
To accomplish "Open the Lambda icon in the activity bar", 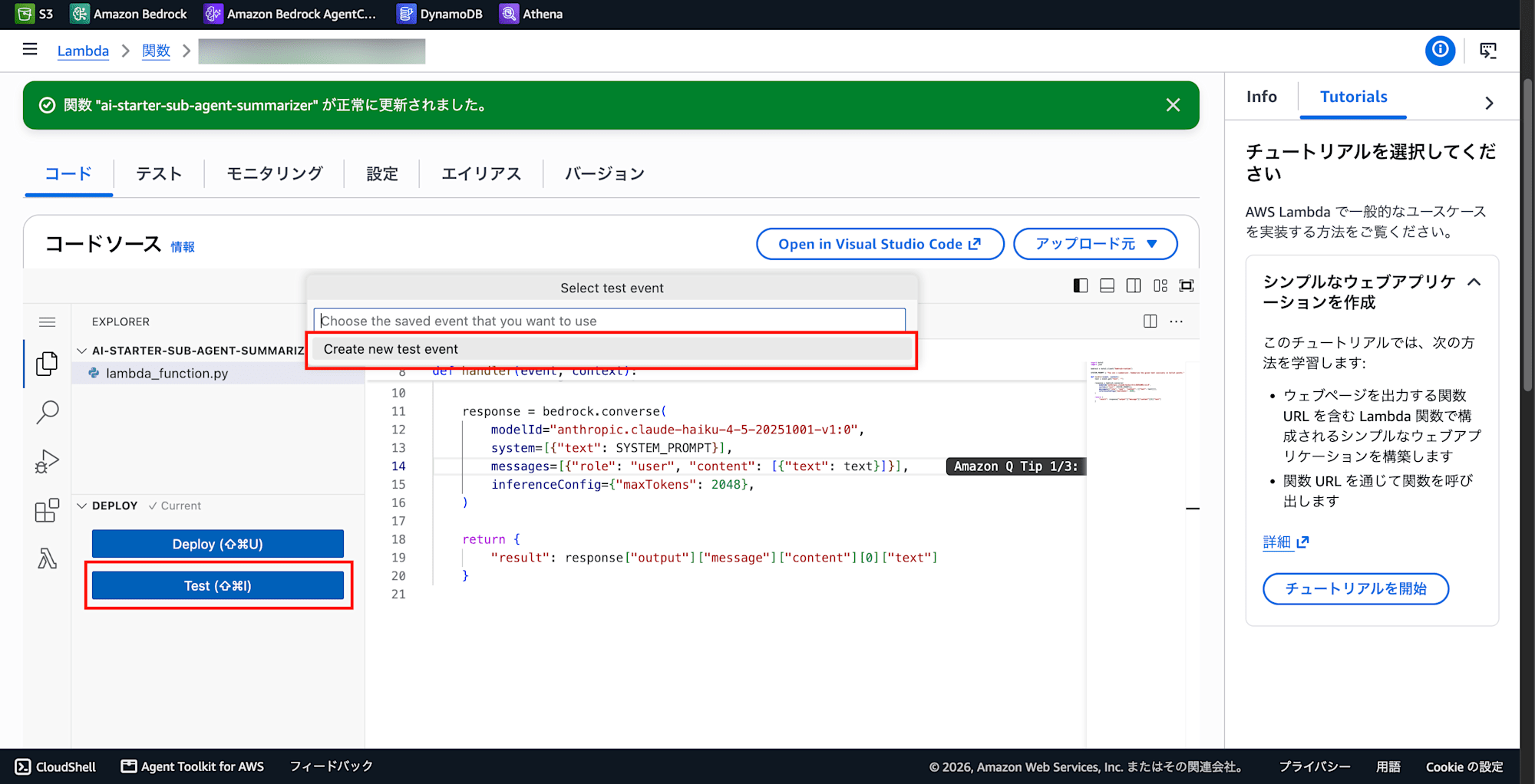I will coord(47,558).
